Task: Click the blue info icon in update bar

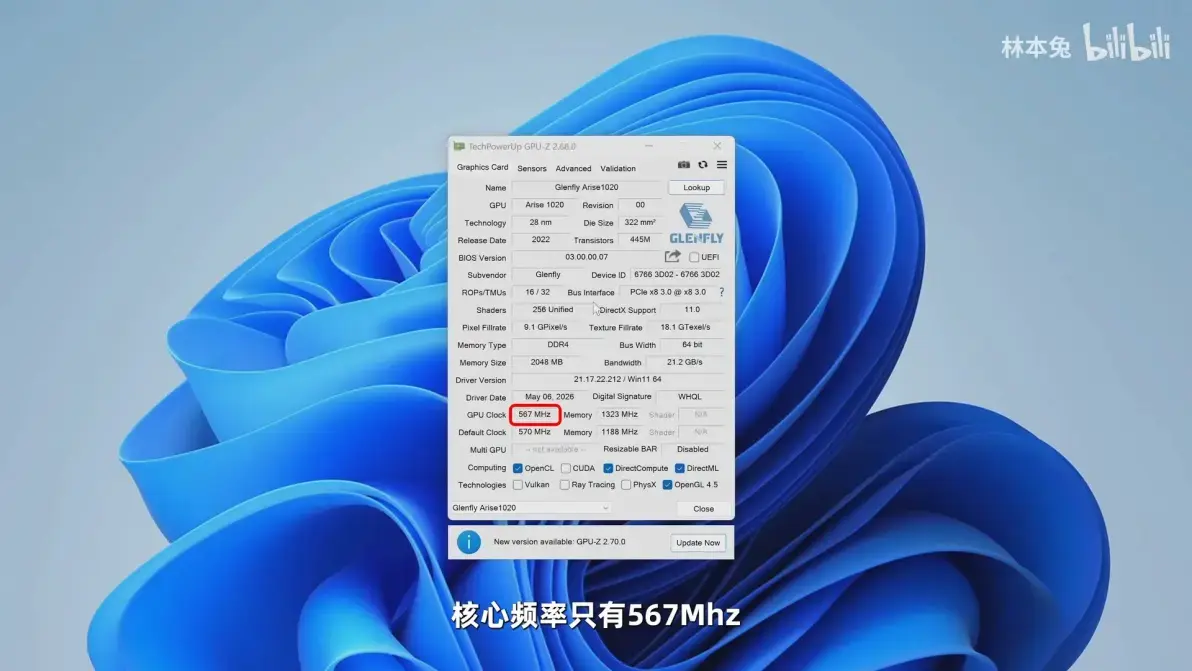Action: (x=468, y=542)
